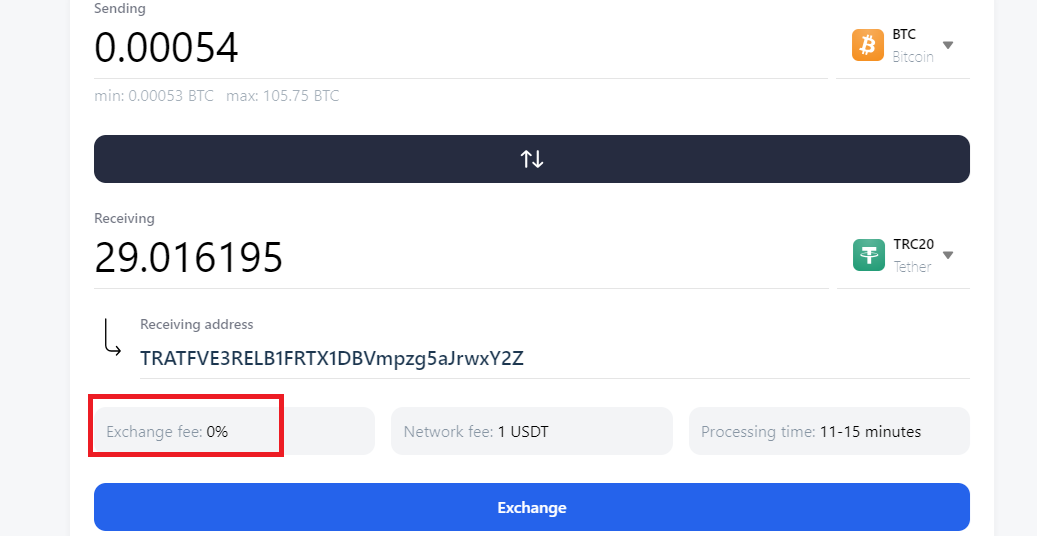Click the orange Bitcoin logo icon
The width and height of the screenshot is (1037, 536).
click(868, 45)
